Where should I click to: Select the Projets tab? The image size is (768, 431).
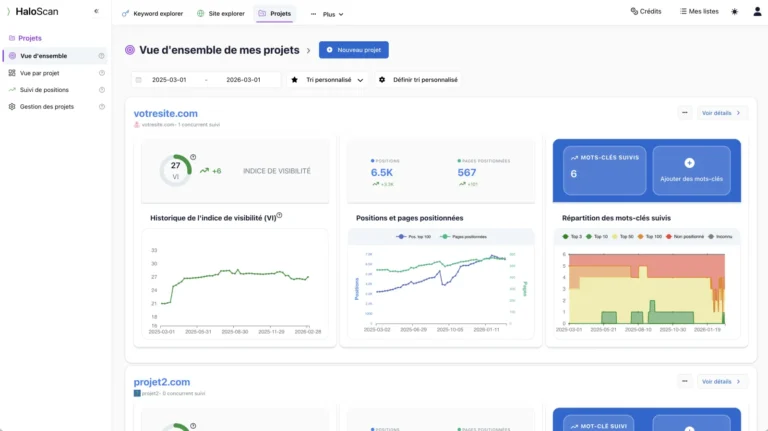coord(275,14)
